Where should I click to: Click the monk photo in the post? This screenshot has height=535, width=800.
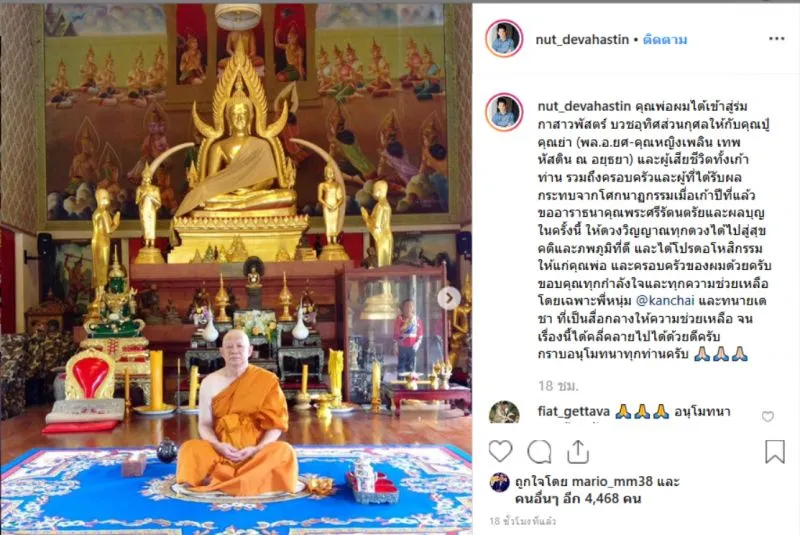point(236,269)
